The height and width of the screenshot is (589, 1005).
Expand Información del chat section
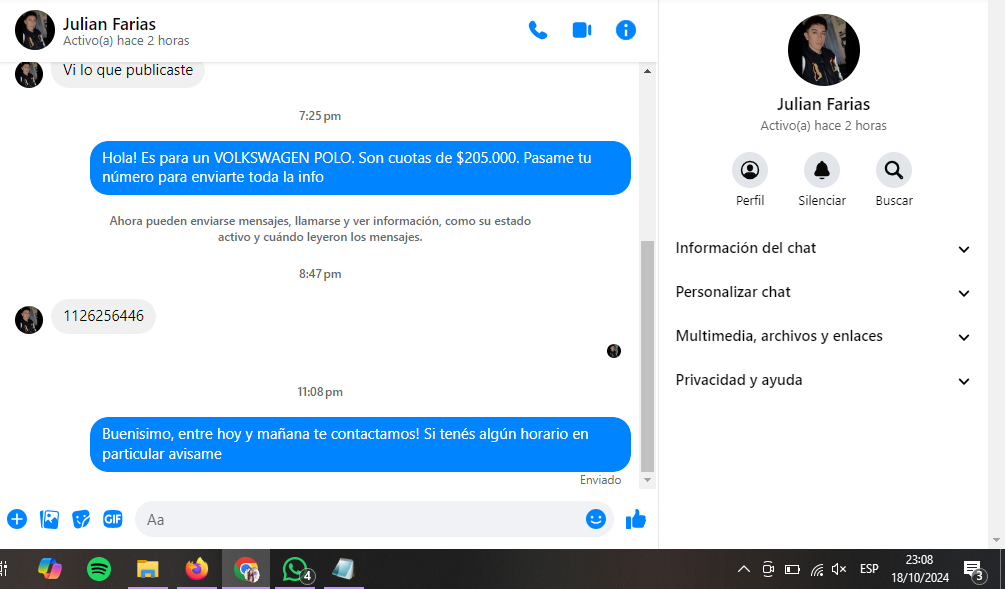[822, 249]
